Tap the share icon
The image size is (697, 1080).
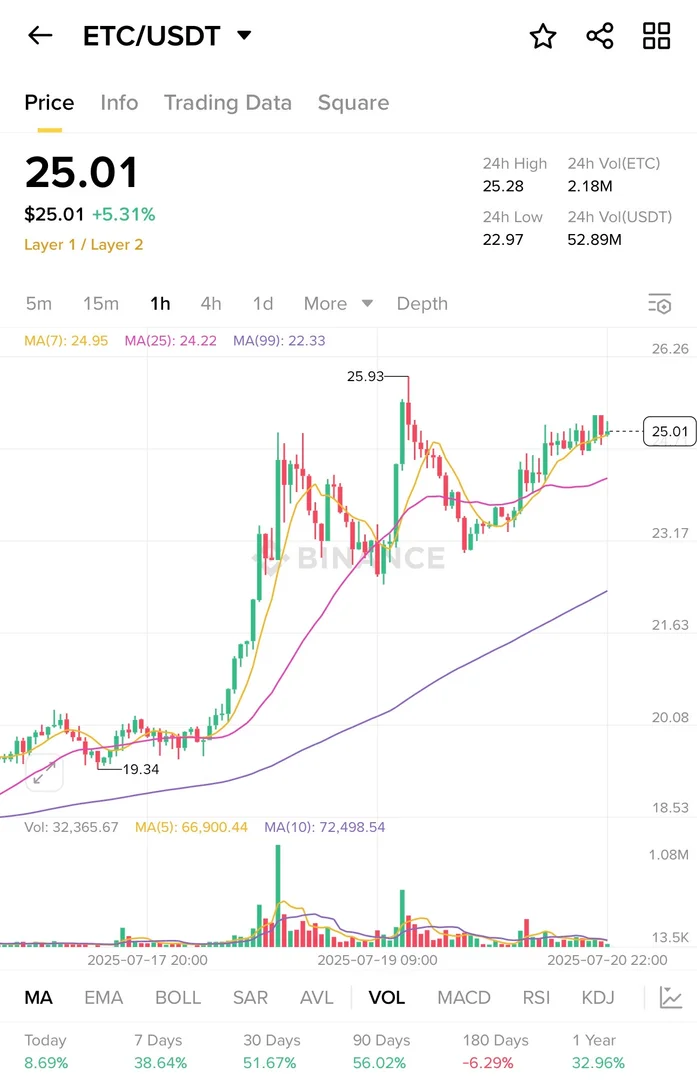600,37
